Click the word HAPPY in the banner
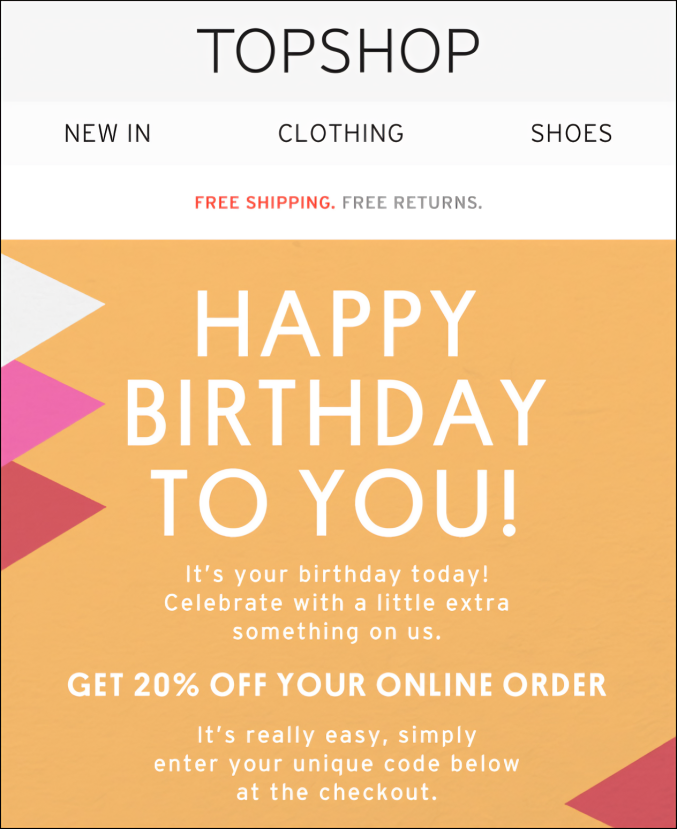 point(336,323)
